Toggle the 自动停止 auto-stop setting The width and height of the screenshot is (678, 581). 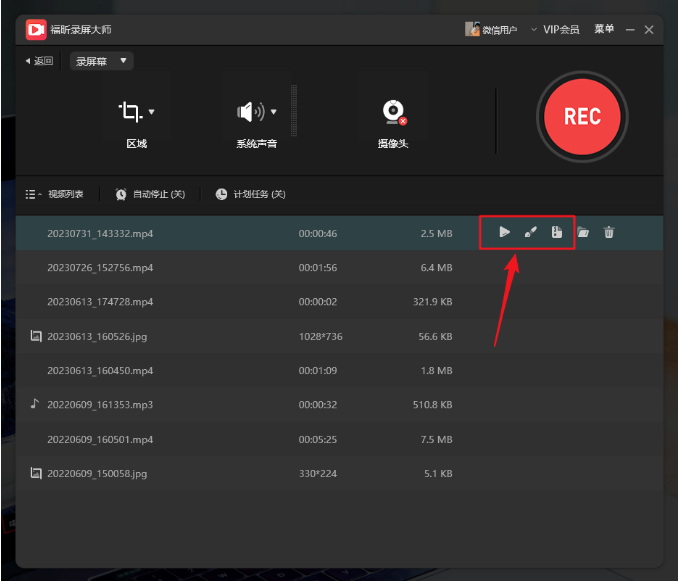pos(150,194)
